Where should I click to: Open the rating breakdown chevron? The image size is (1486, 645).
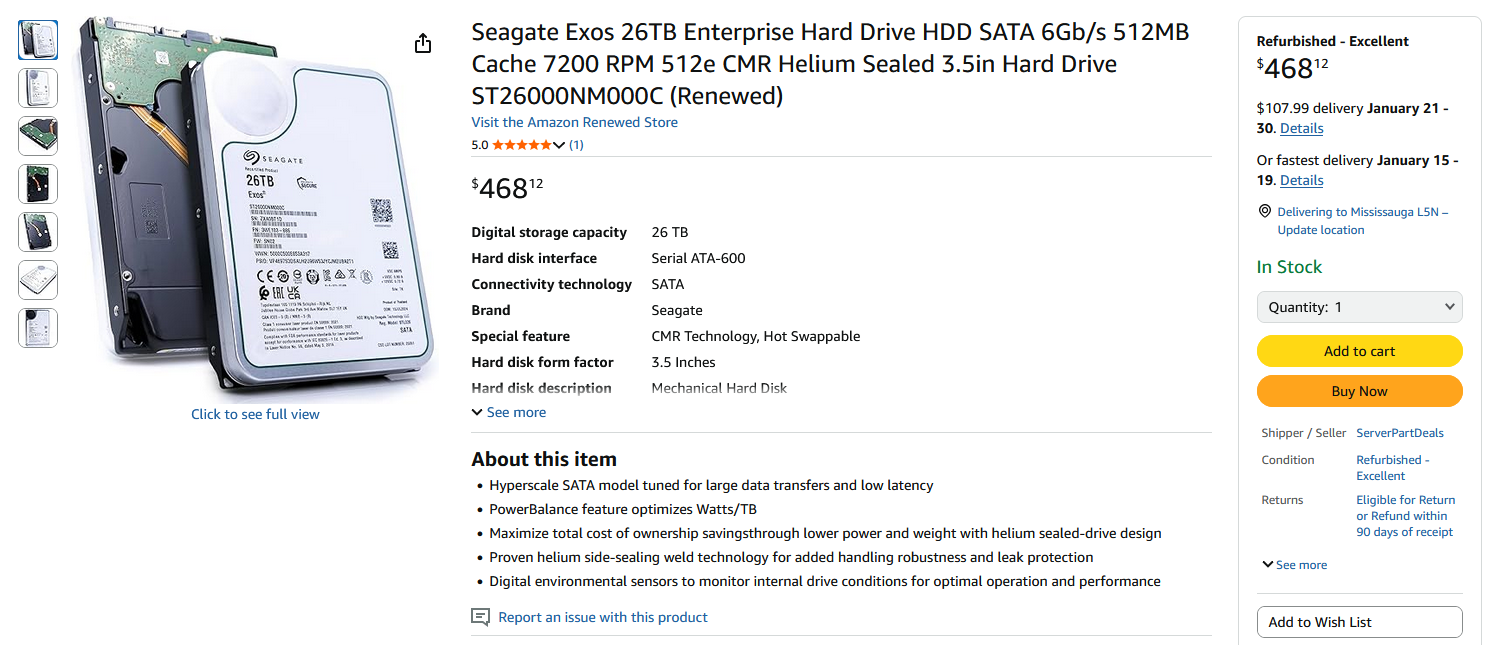coord(559,145)
